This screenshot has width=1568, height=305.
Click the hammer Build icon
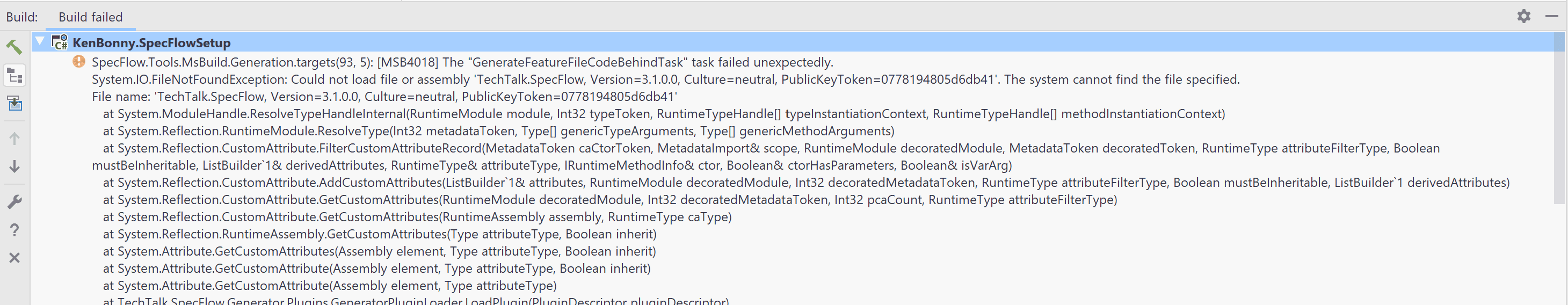[14, 46]
